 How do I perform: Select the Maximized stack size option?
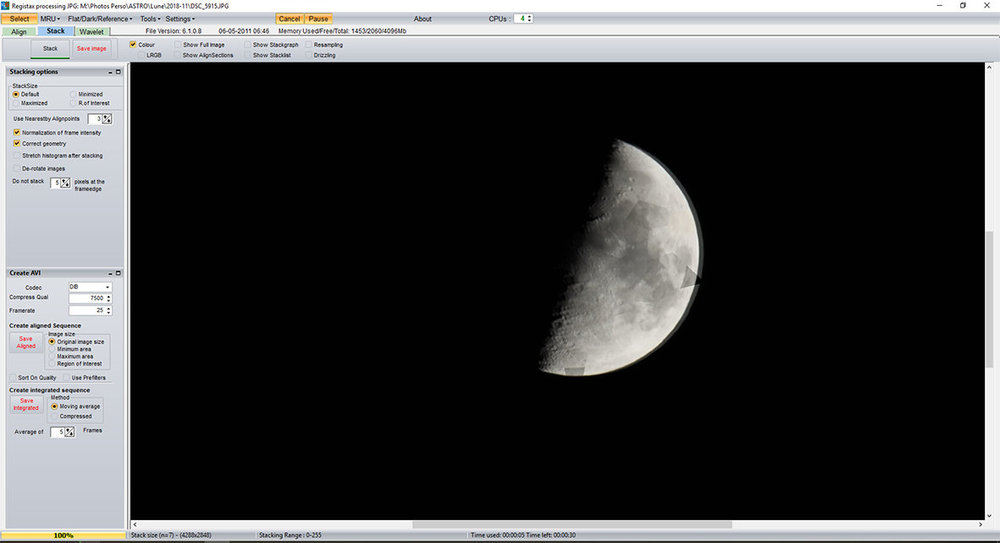pos(15,102)
